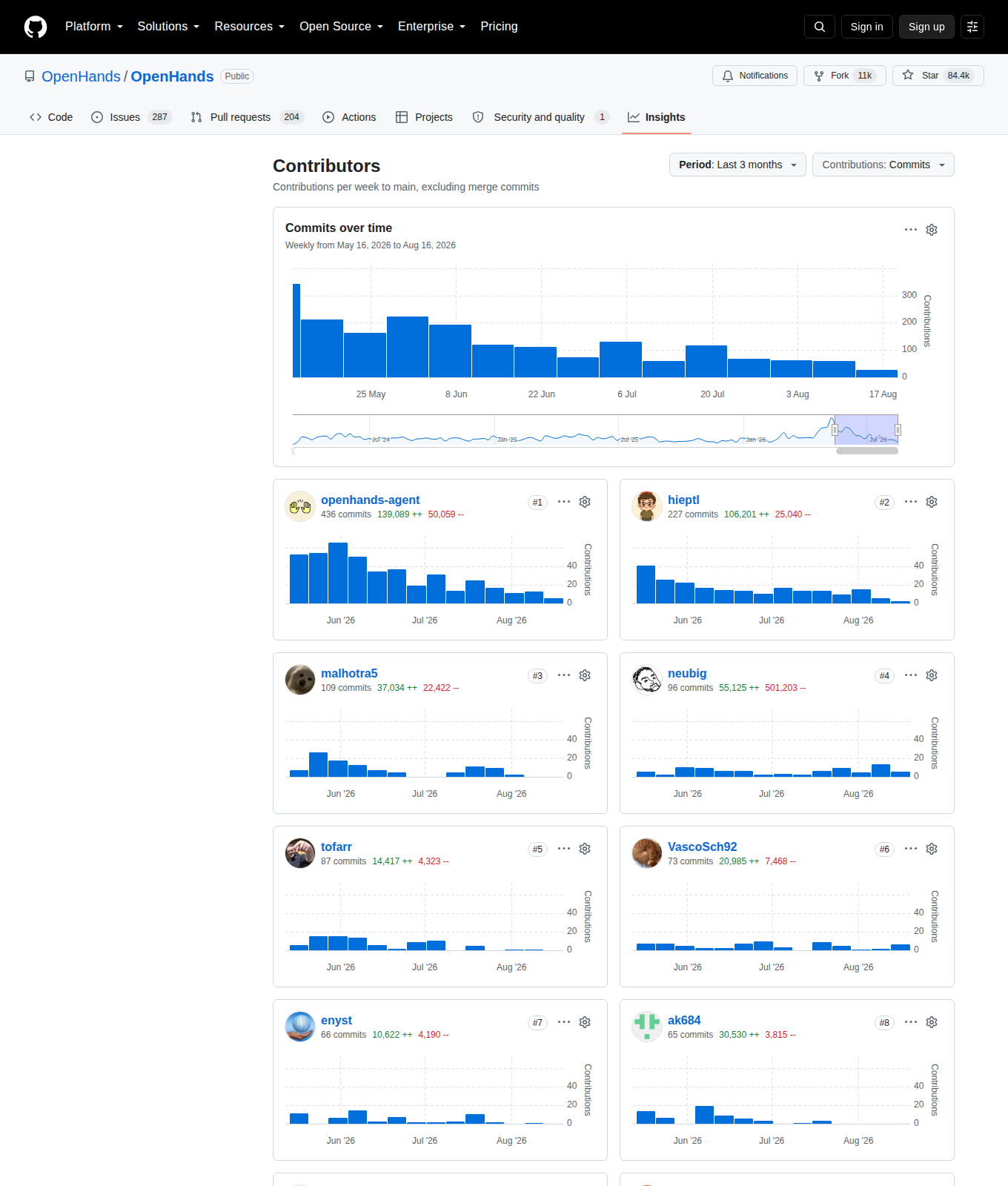Open the Security and quality tab
Viewport: 1008px width, 1186px height.
[x=541, y=117]
